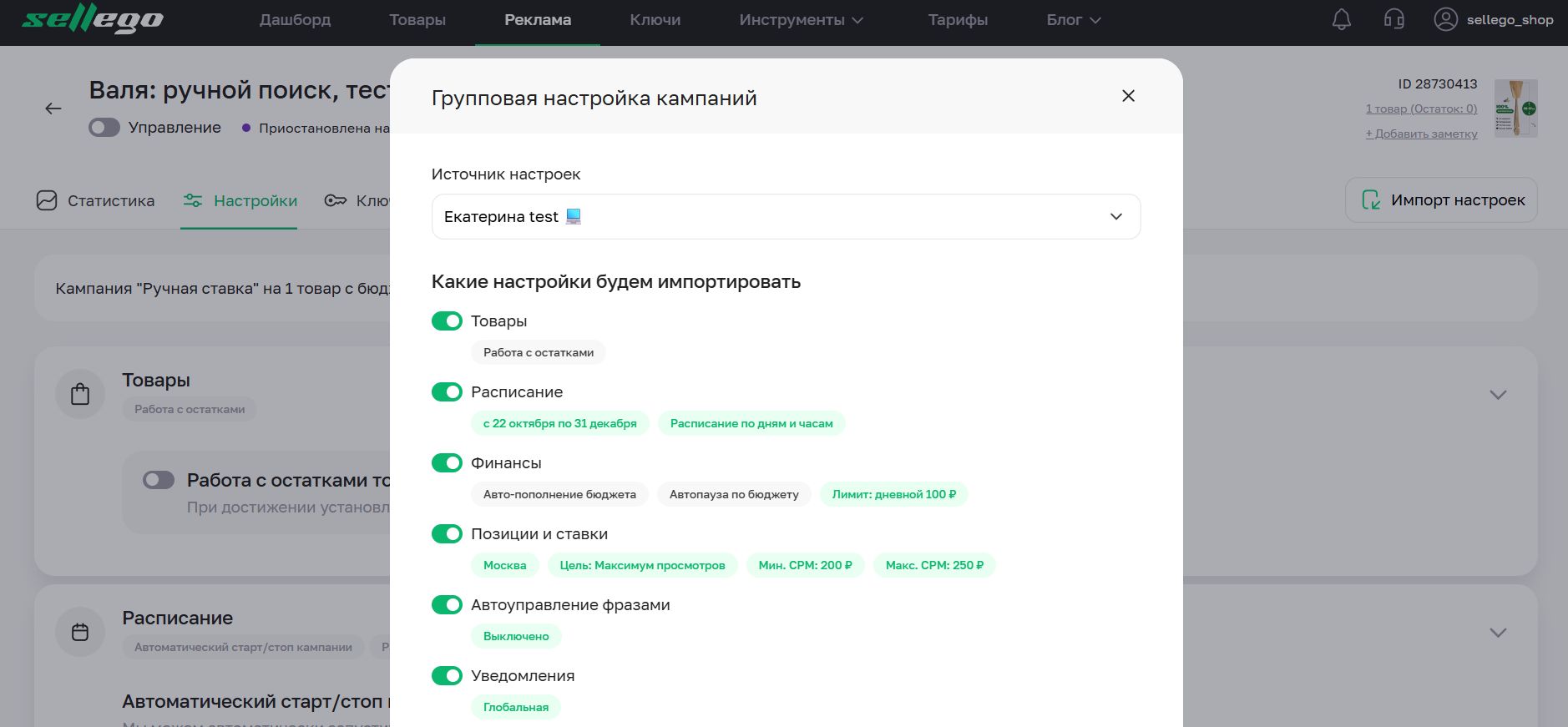
Task: Click the product thumbnail image
Action: [x=1515, y=109]
